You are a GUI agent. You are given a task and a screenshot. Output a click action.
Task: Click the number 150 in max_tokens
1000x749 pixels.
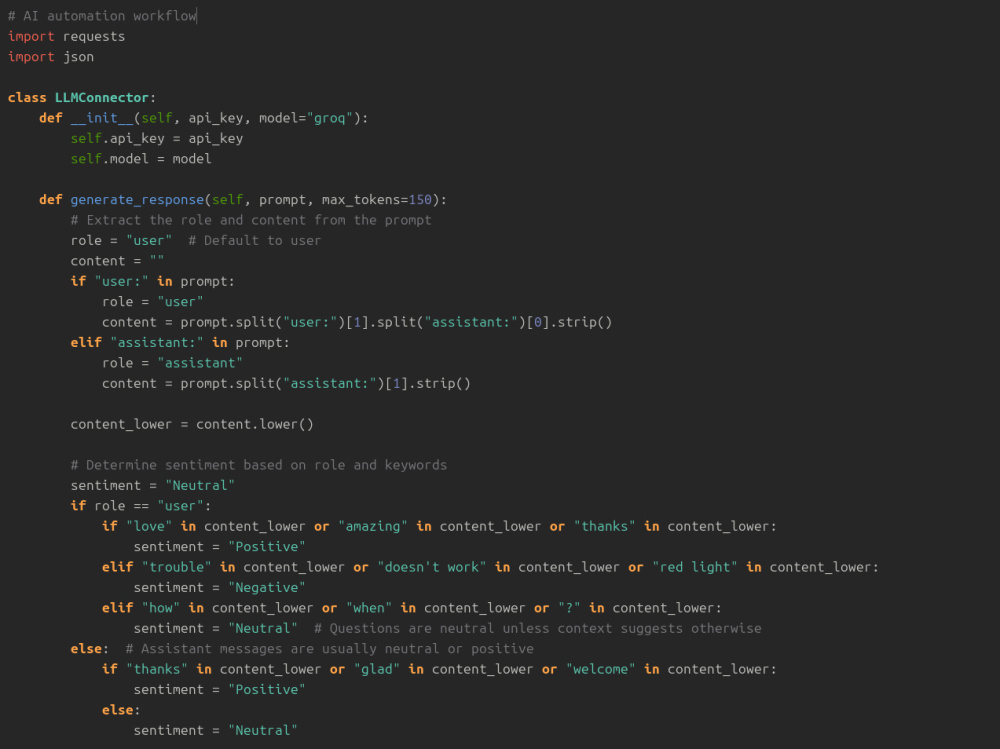420,200
